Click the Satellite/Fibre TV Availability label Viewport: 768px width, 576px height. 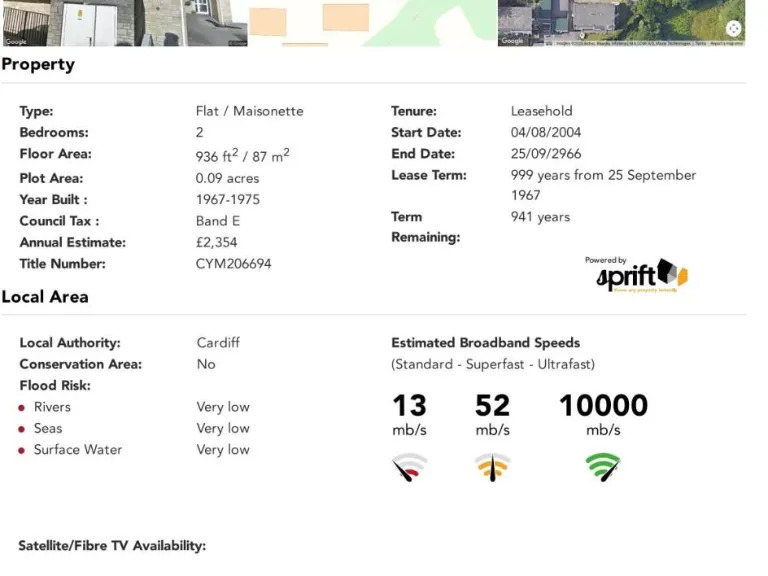112,546
